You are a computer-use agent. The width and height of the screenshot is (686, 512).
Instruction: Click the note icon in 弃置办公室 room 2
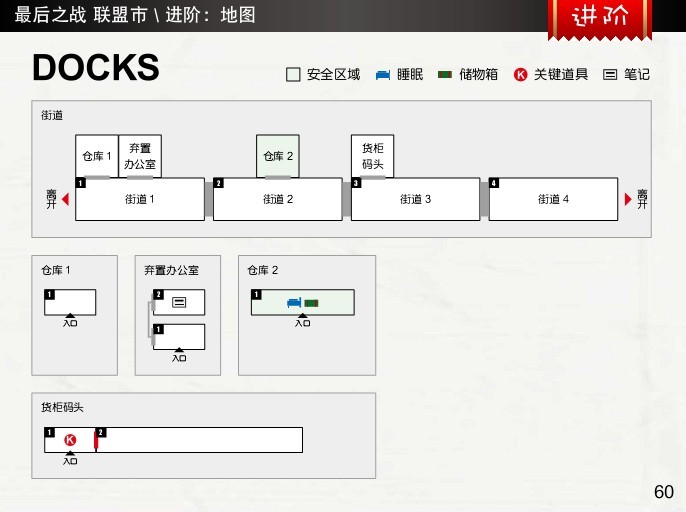coord(179,302)
